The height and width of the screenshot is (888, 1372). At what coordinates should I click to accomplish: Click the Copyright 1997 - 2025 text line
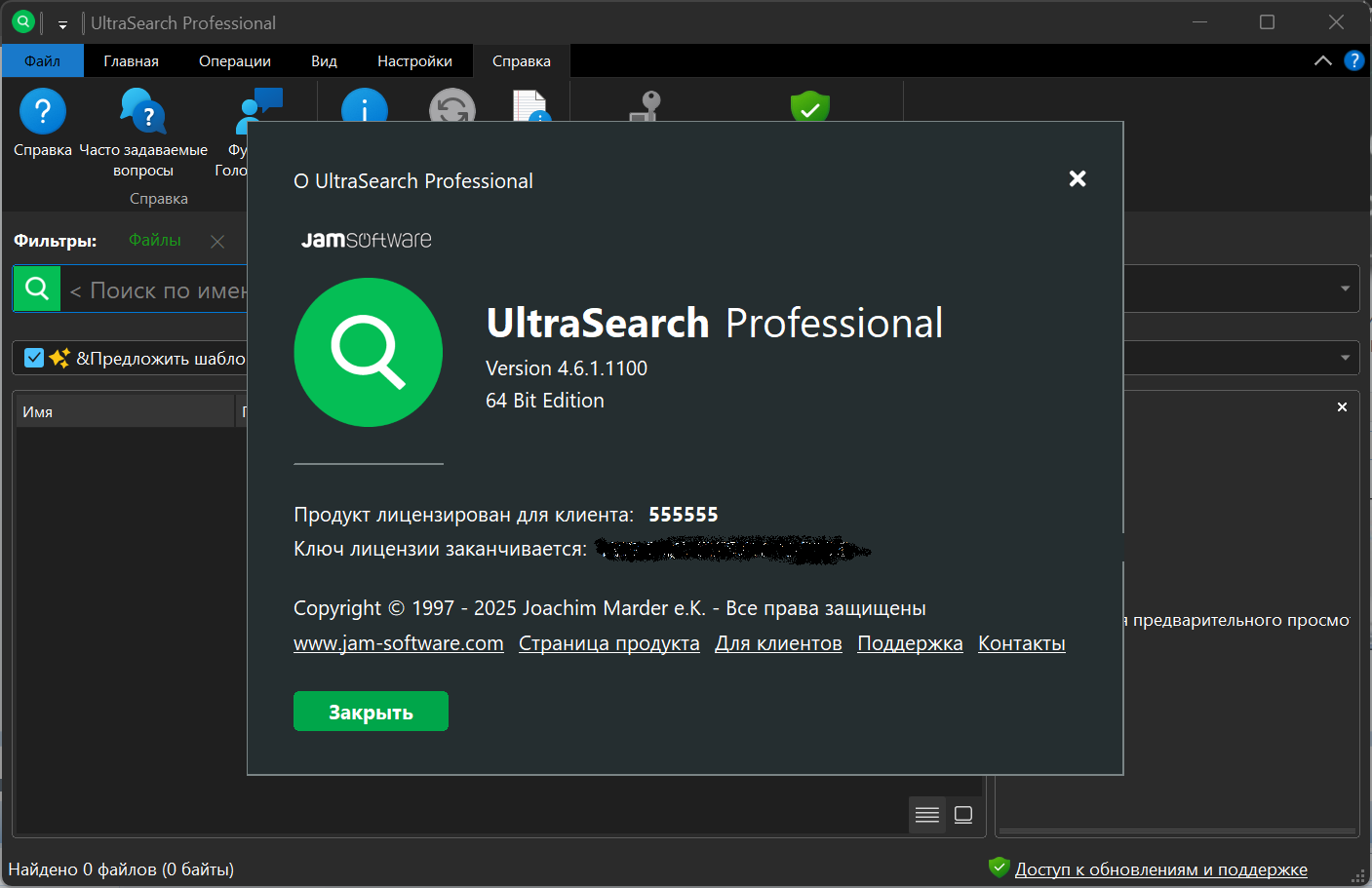click(609, 608)
